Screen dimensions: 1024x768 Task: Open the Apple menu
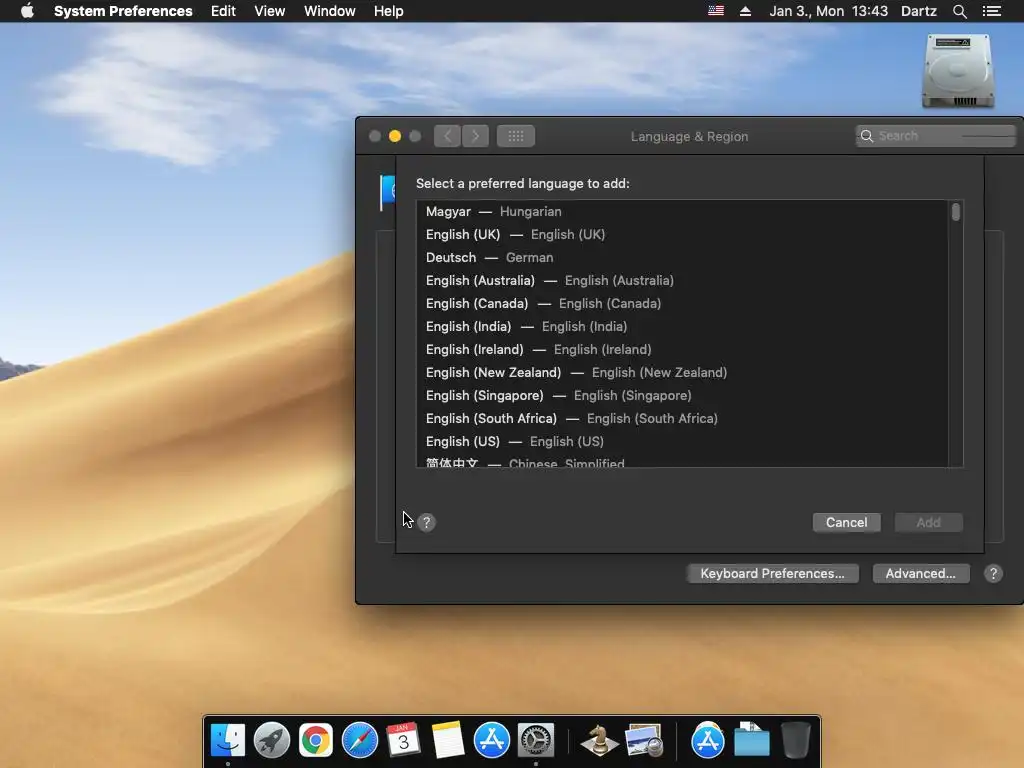pos(27,11)
